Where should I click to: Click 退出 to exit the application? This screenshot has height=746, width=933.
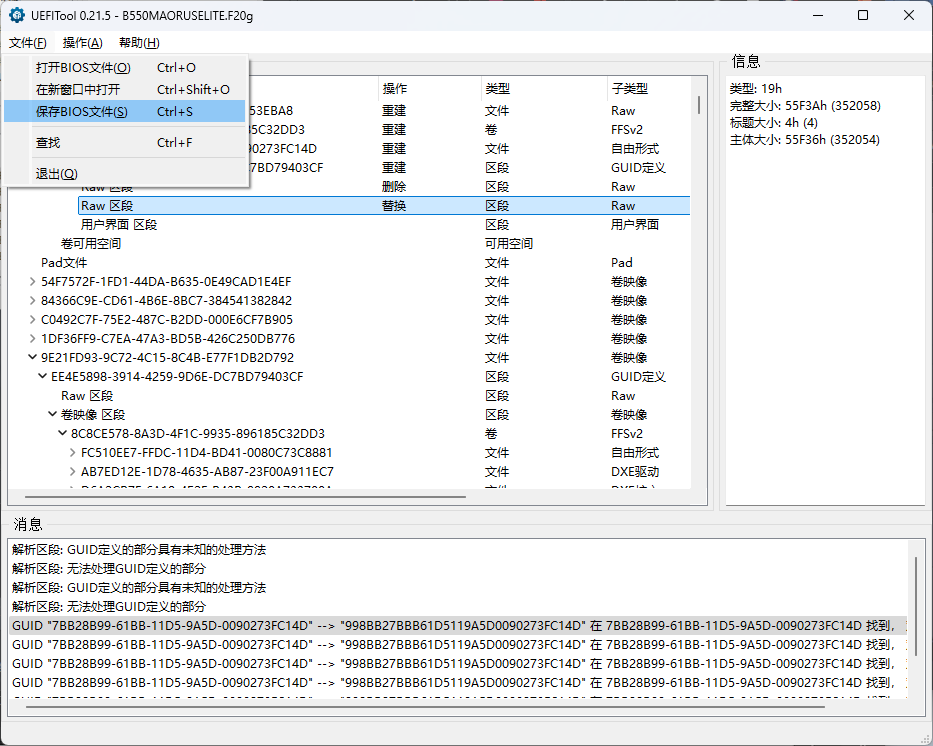pos(56,174)
